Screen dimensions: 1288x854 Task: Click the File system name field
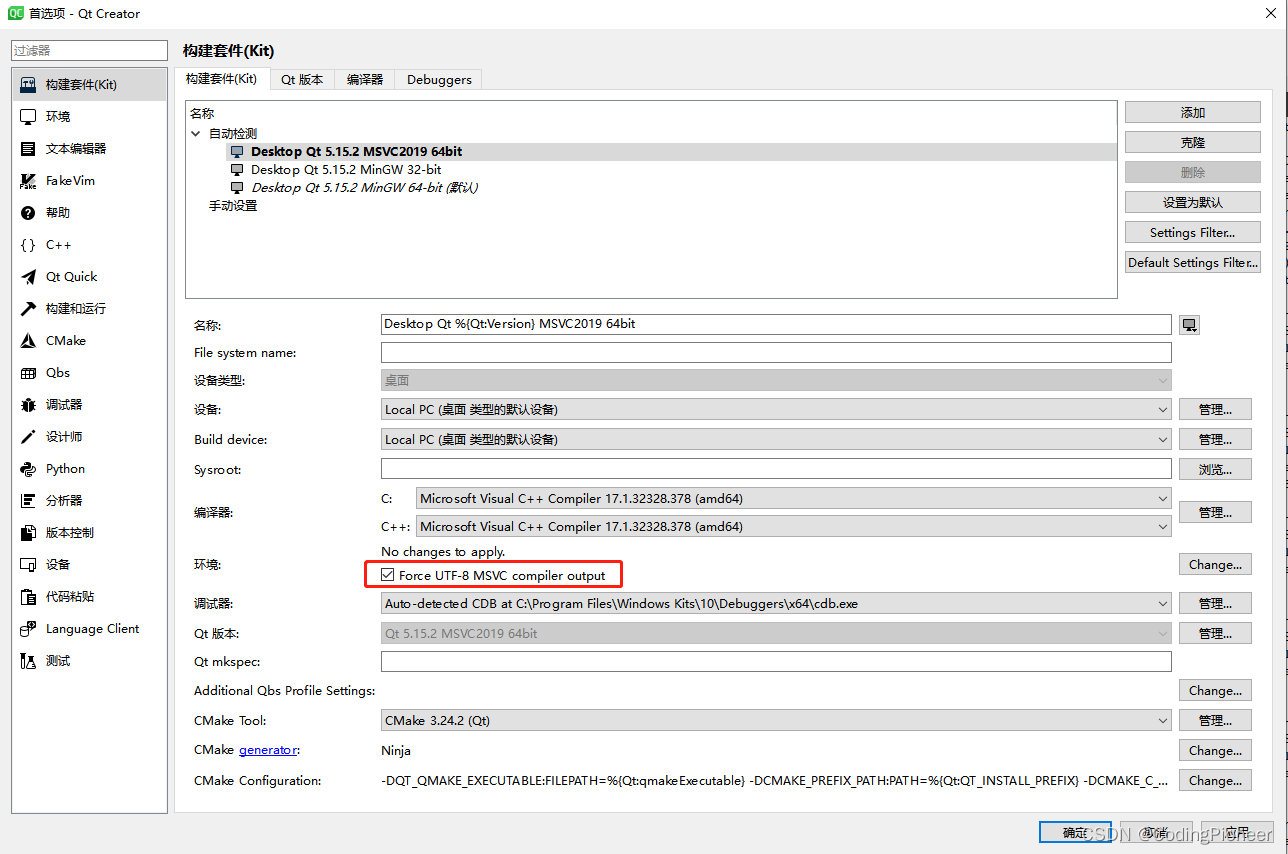point(776,352)
